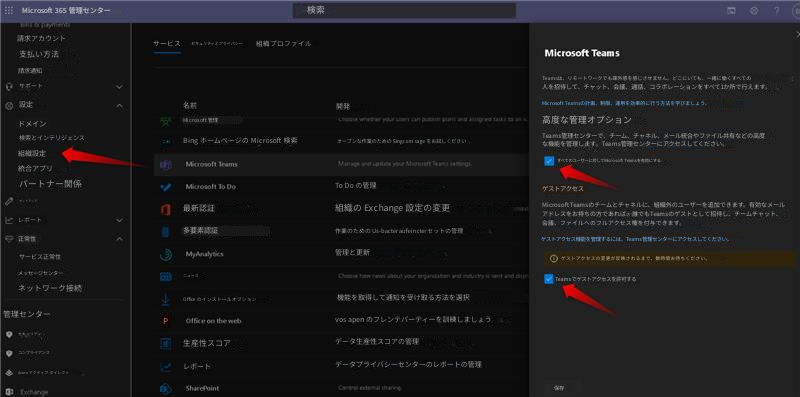
Task: Click the icon beside 多要素認証
Action: coord(165,232)
